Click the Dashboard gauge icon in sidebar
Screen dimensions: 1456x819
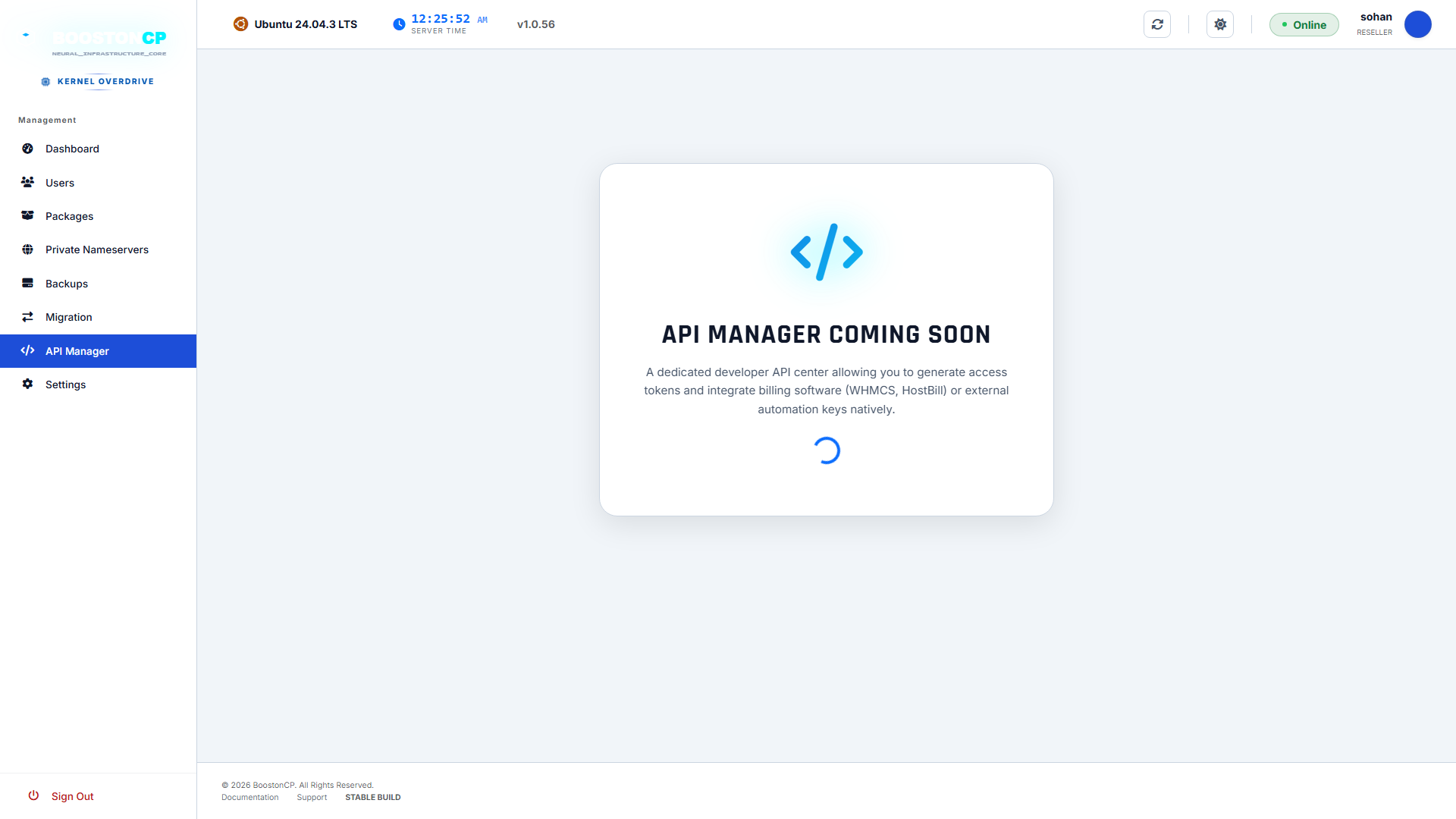pos(28,149)
